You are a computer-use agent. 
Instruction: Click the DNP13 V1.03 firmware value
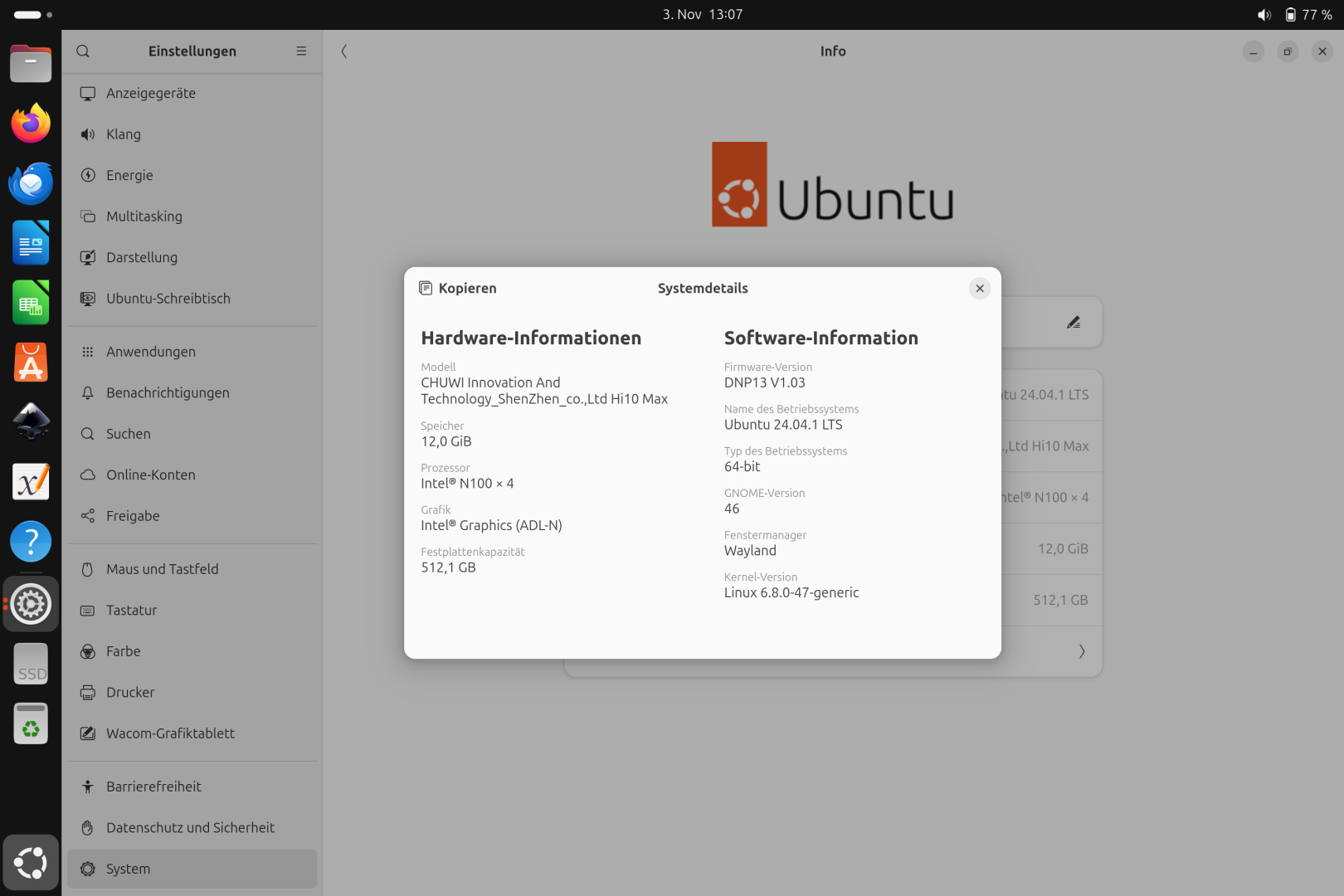(764, 383)
